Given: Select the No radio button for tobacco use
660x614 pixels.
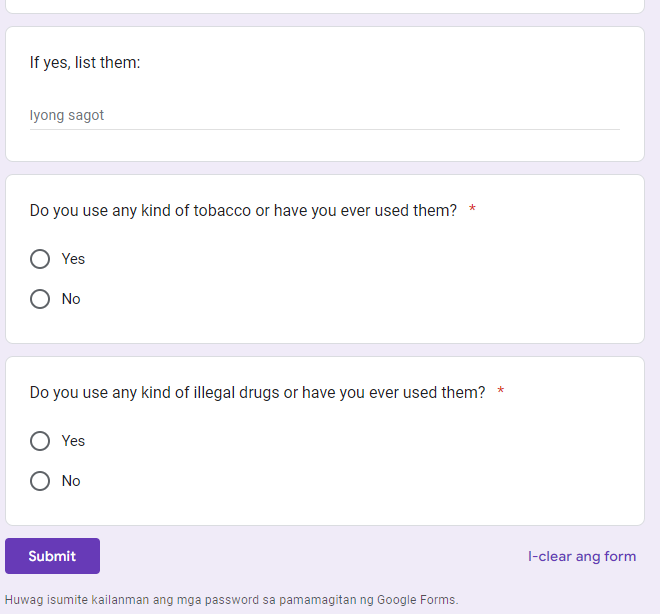Looking at the screenshot, I should click(40, 299).
